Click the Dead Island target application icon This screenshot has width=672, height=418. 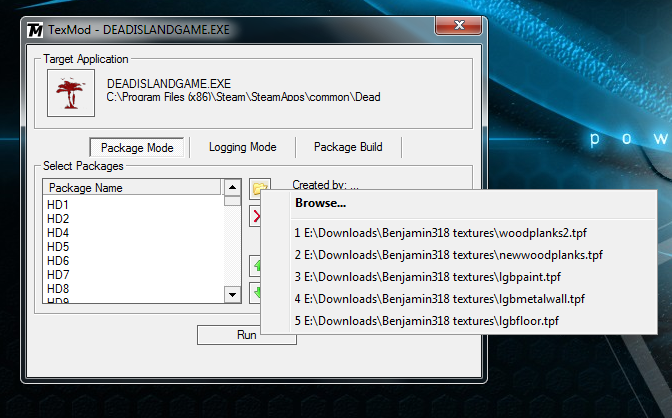(71, 93)
